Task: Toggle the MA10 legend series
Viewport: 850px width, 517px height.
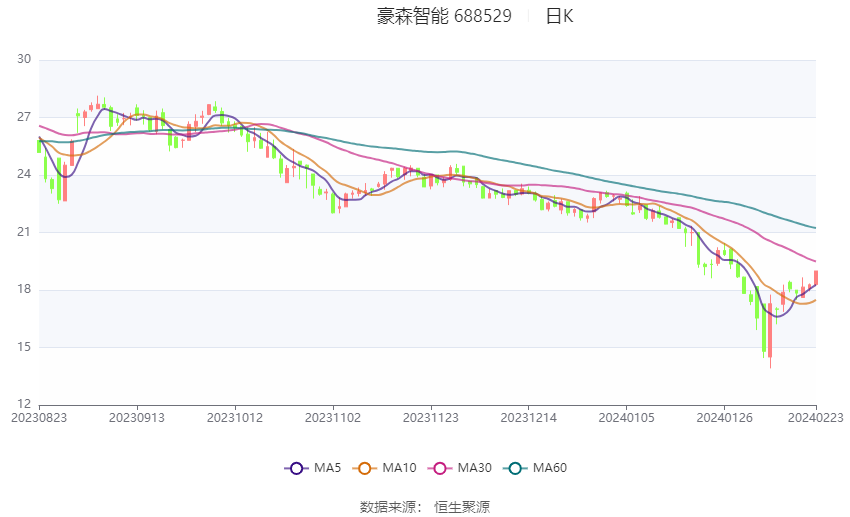Action: [384, 468]
